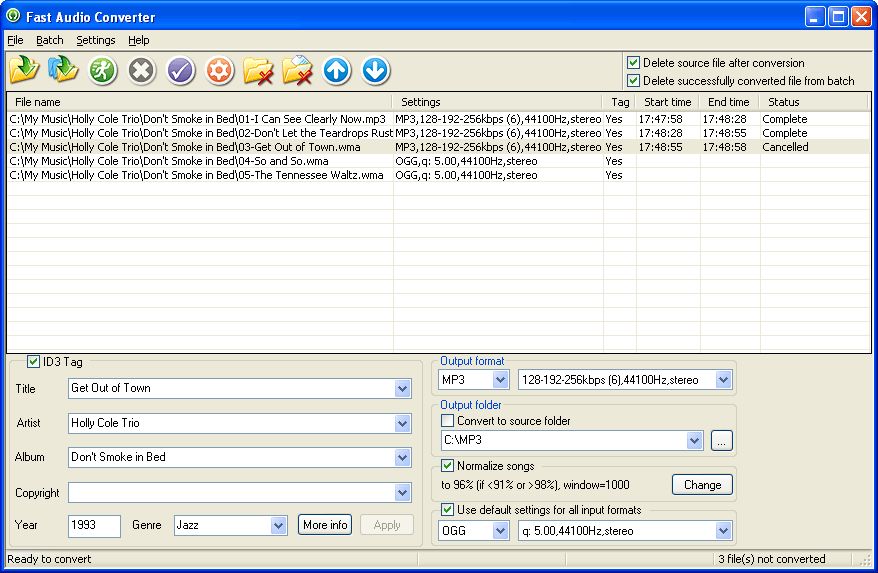Open the MP3 output format dropdown
The height and width of the screenshot is (573, 878).
(501, 380)
